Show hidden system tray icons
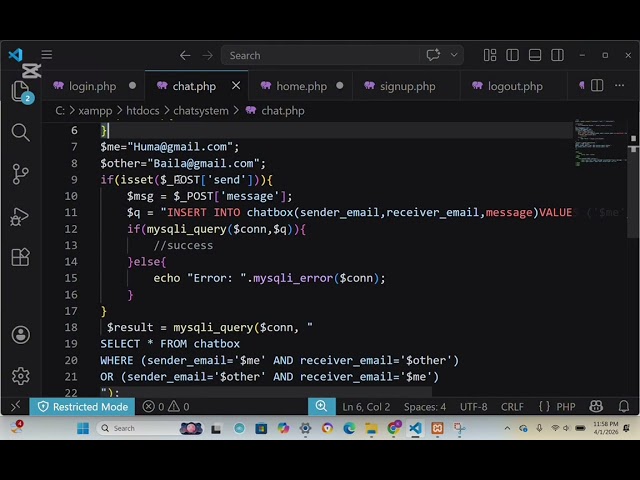This screenshot has width=640, height=480. coord(507,429)
